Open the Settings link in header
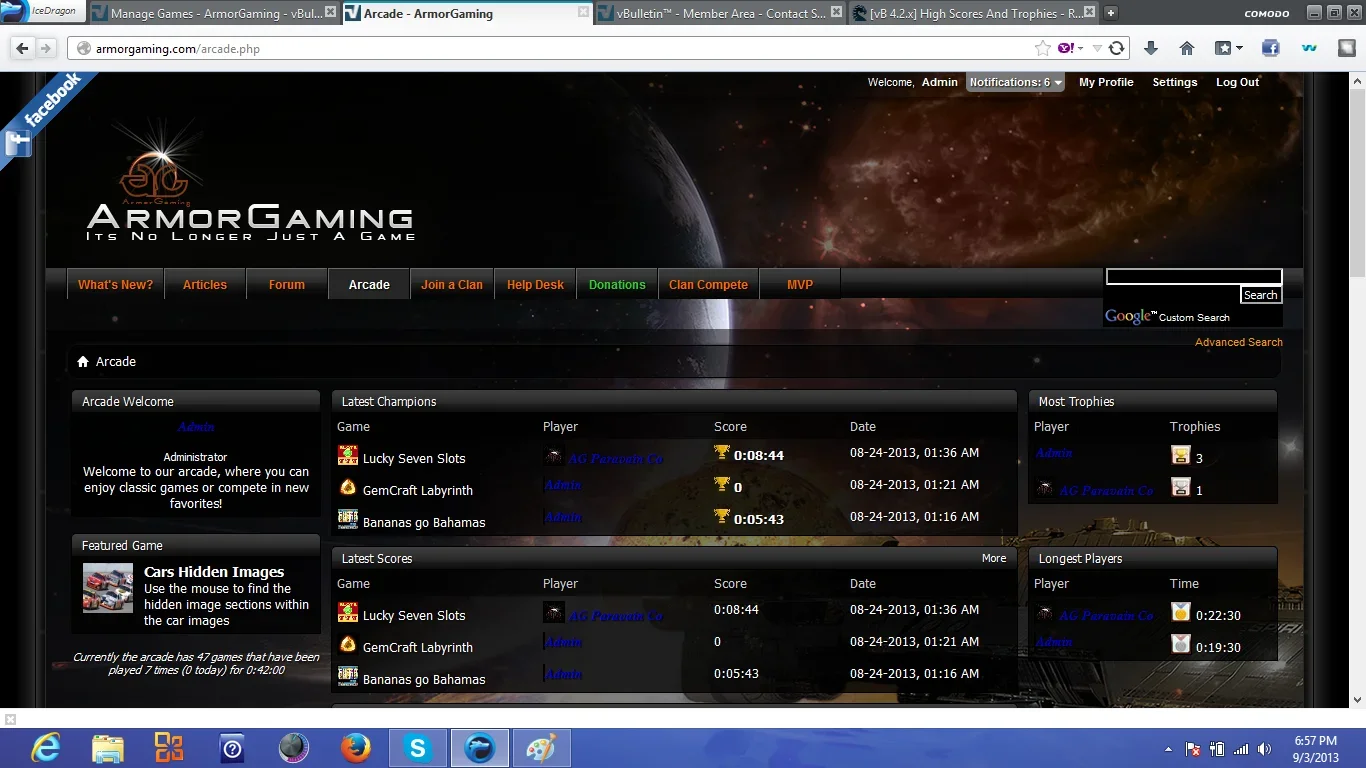The height and width of the screenshot is (768, 1366). [x=1175, y=82]
